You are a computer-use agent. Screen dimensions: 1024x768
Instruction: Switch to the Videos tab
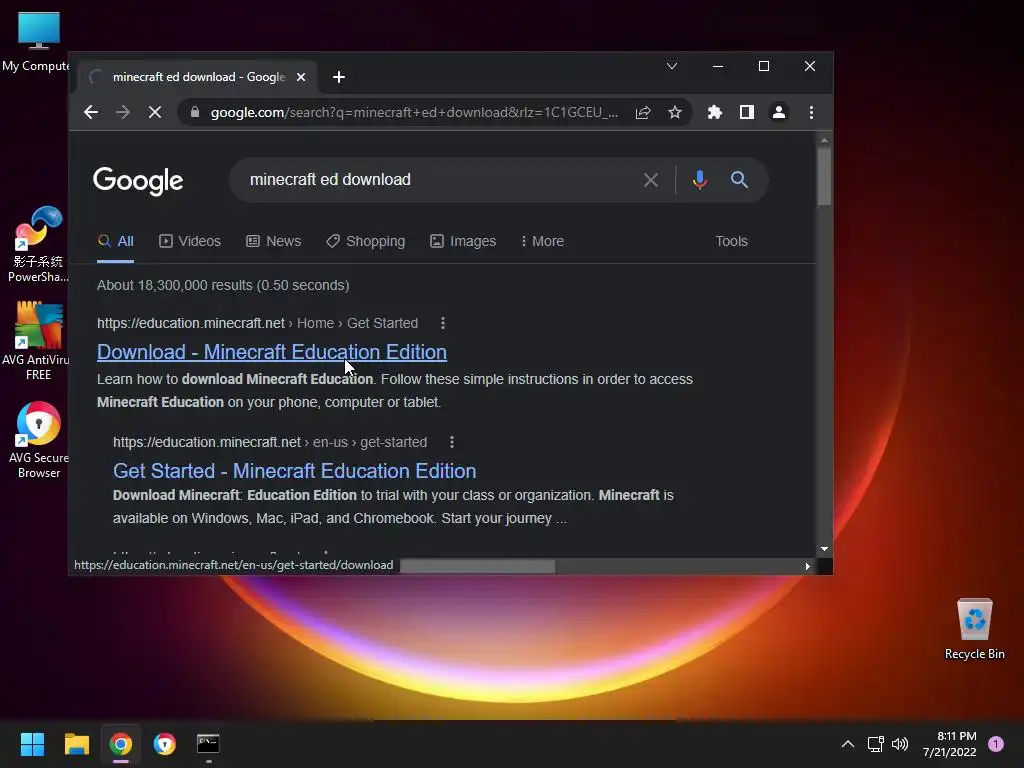pyautogui.click(x=190, y=241)
